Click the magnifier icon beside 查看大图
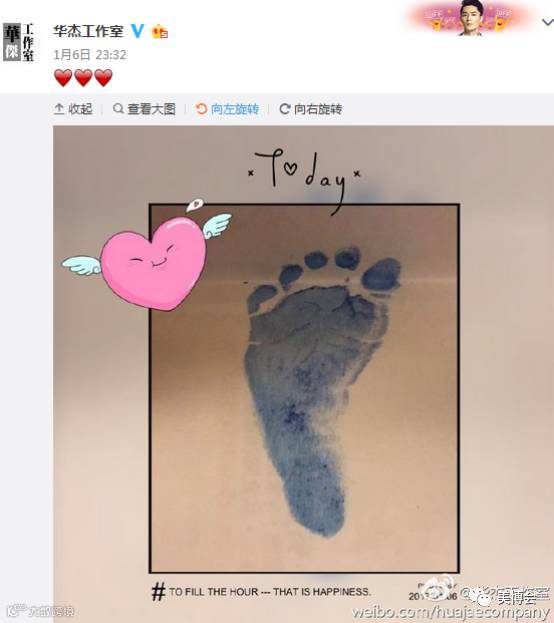Screen dimensions: 554x623 pos(118,108)
